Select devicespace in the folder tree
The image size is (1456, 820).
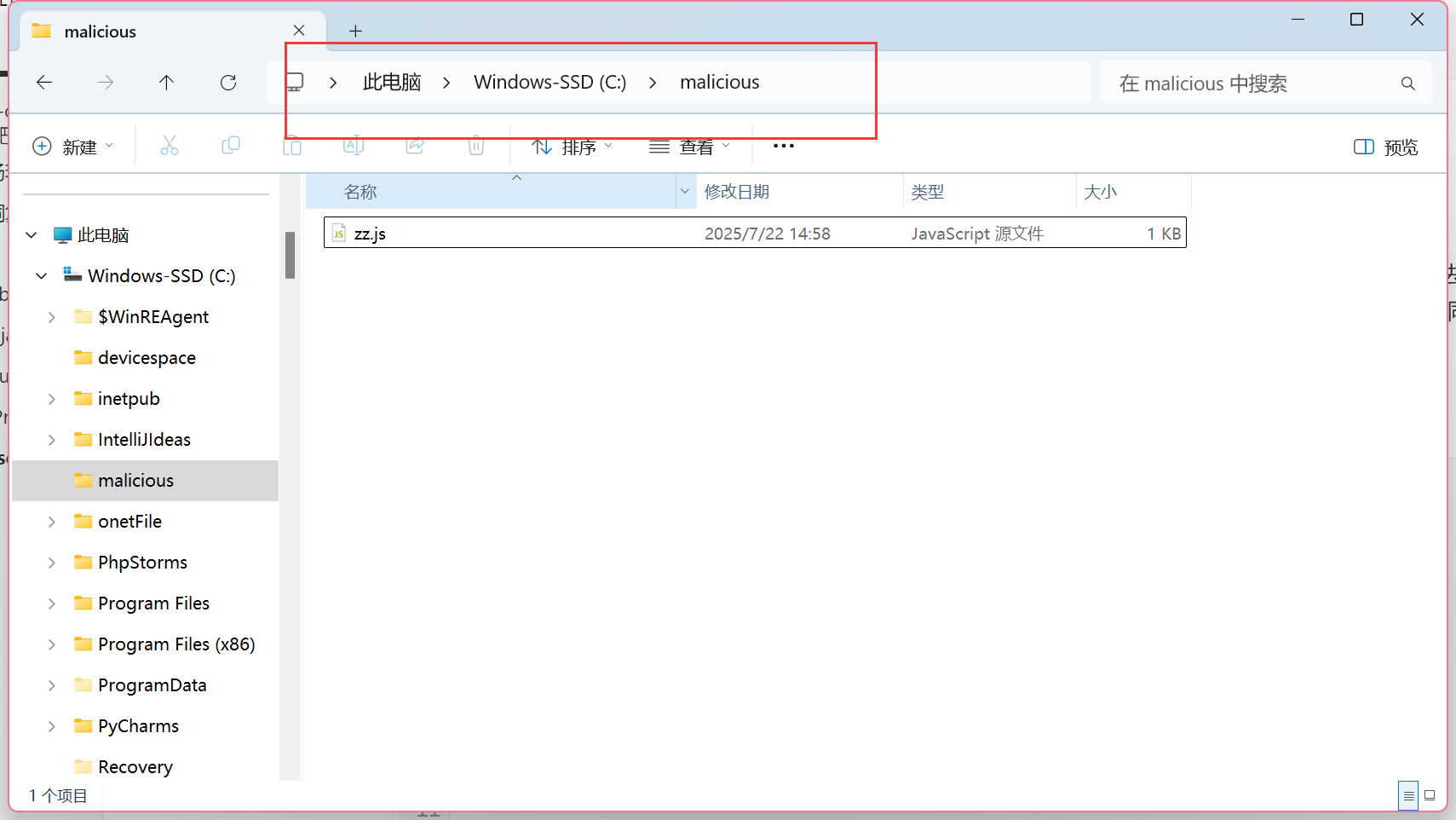(x=147, y=358)
